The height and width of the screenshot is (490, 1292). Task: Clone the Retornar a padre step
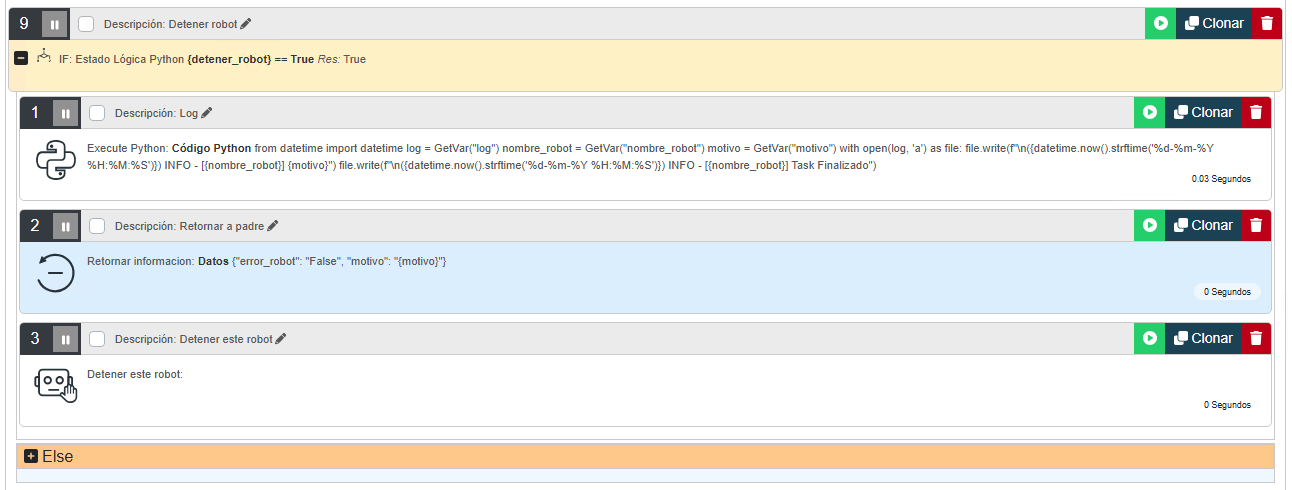pyautogui.click(x=1203, y=225)
